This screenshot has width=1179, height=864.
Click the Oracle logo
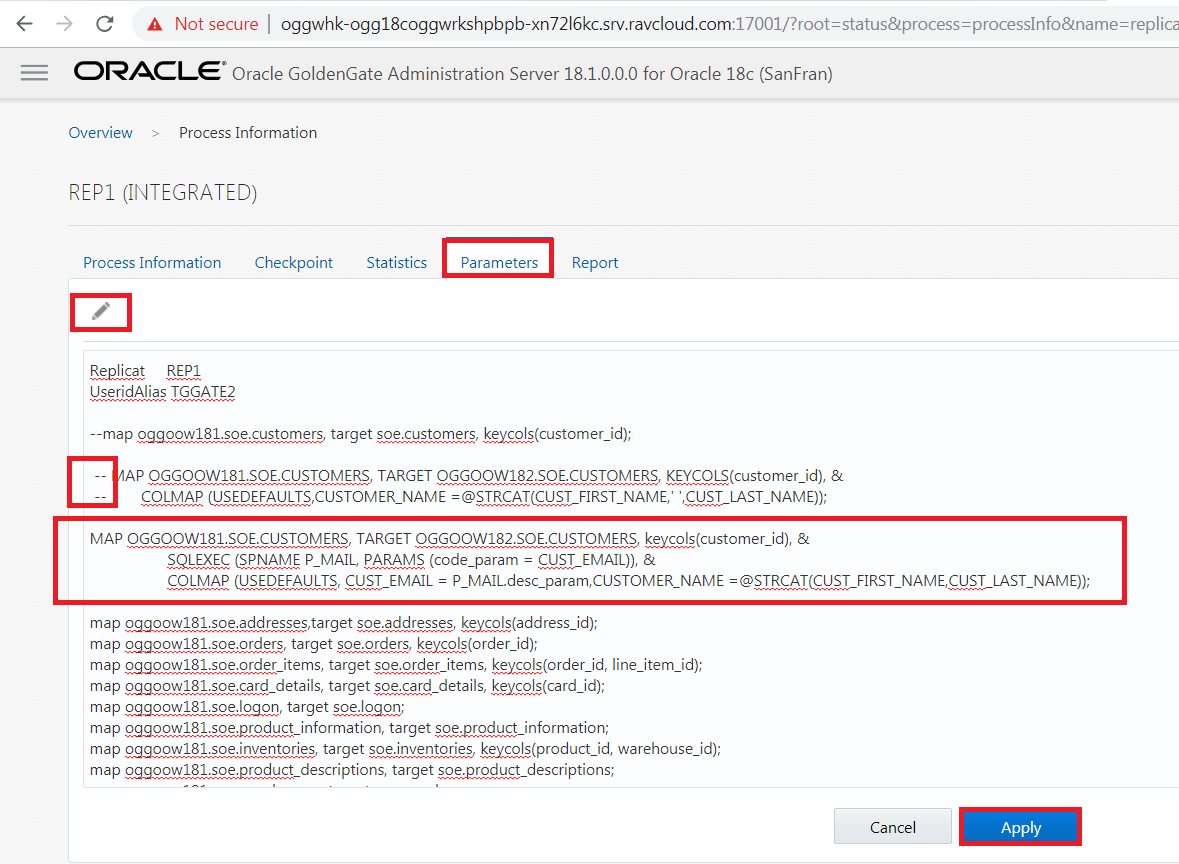click(x=150, y=71)
